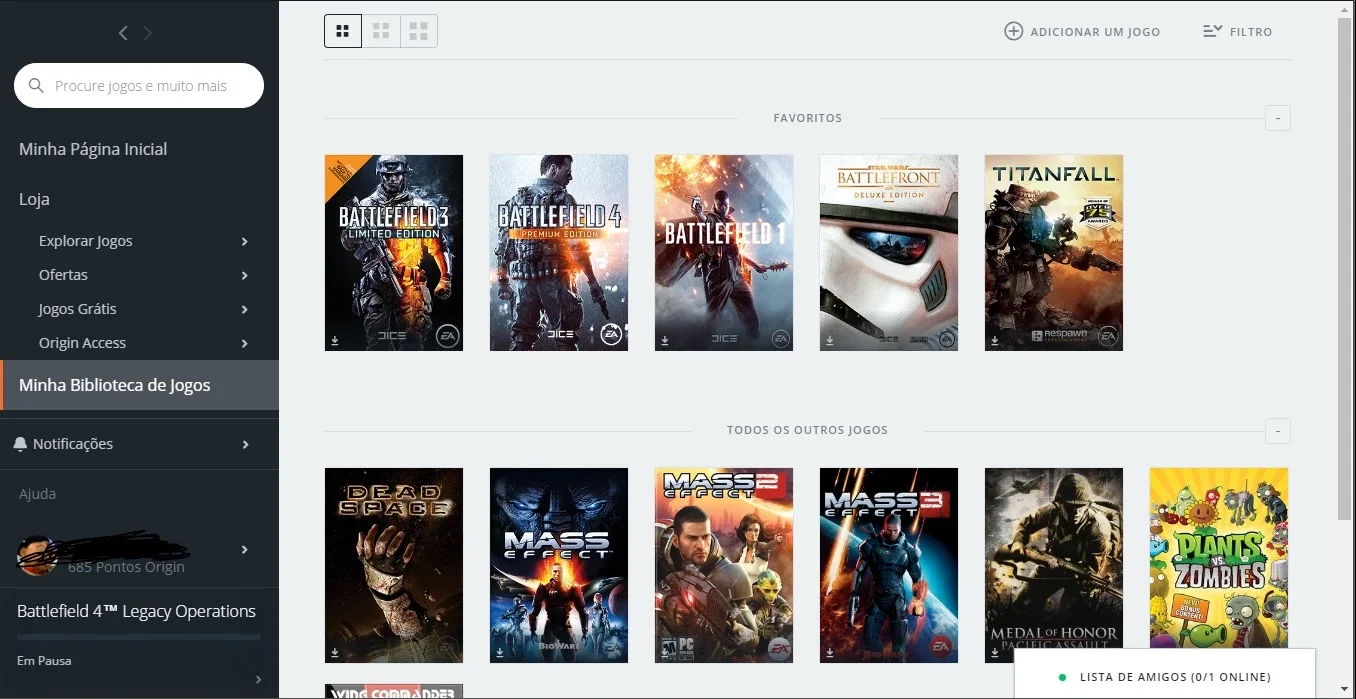Click the forward navigation arrow
This screenshot has width=1356, height=699.
[x=148, y=33]
